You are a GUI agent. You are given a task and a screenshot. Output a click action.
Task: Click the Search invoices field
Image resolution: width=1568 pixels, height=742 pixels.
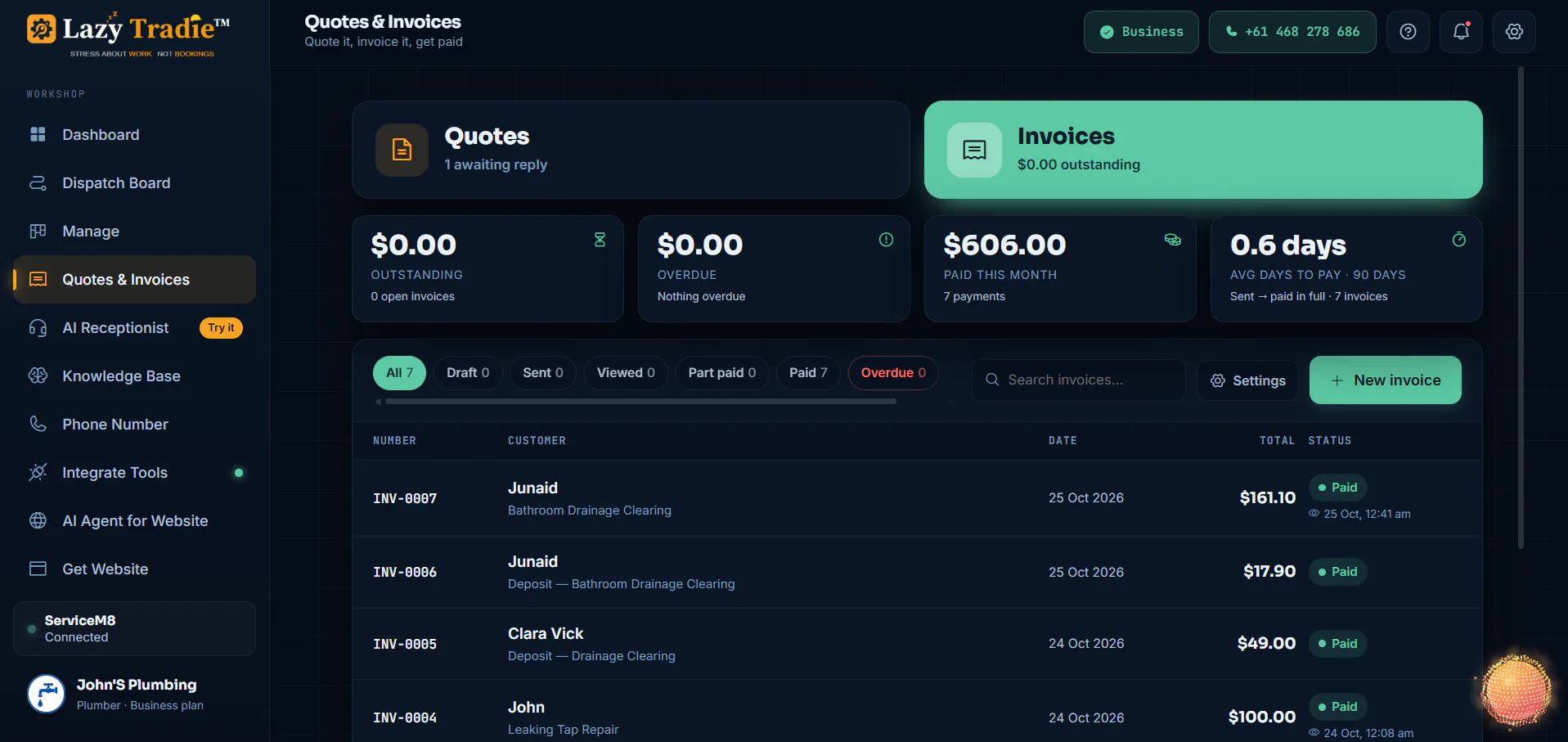[1079, 380]
